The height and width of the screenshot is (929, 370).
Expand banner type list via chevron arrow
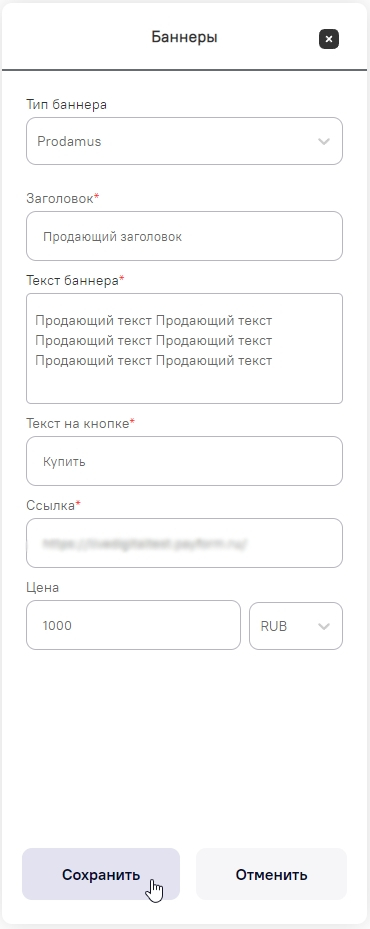pos(324,142)
